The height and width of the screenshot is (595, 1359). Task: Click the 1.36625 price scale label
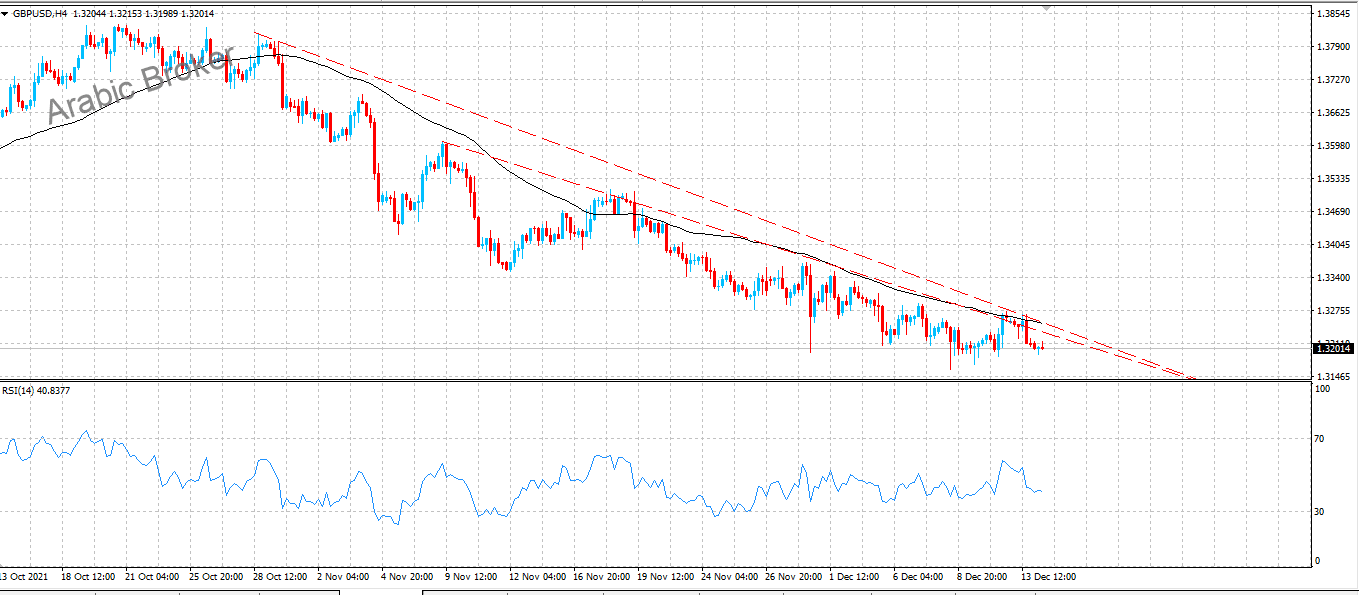(x=1335, y=113)
